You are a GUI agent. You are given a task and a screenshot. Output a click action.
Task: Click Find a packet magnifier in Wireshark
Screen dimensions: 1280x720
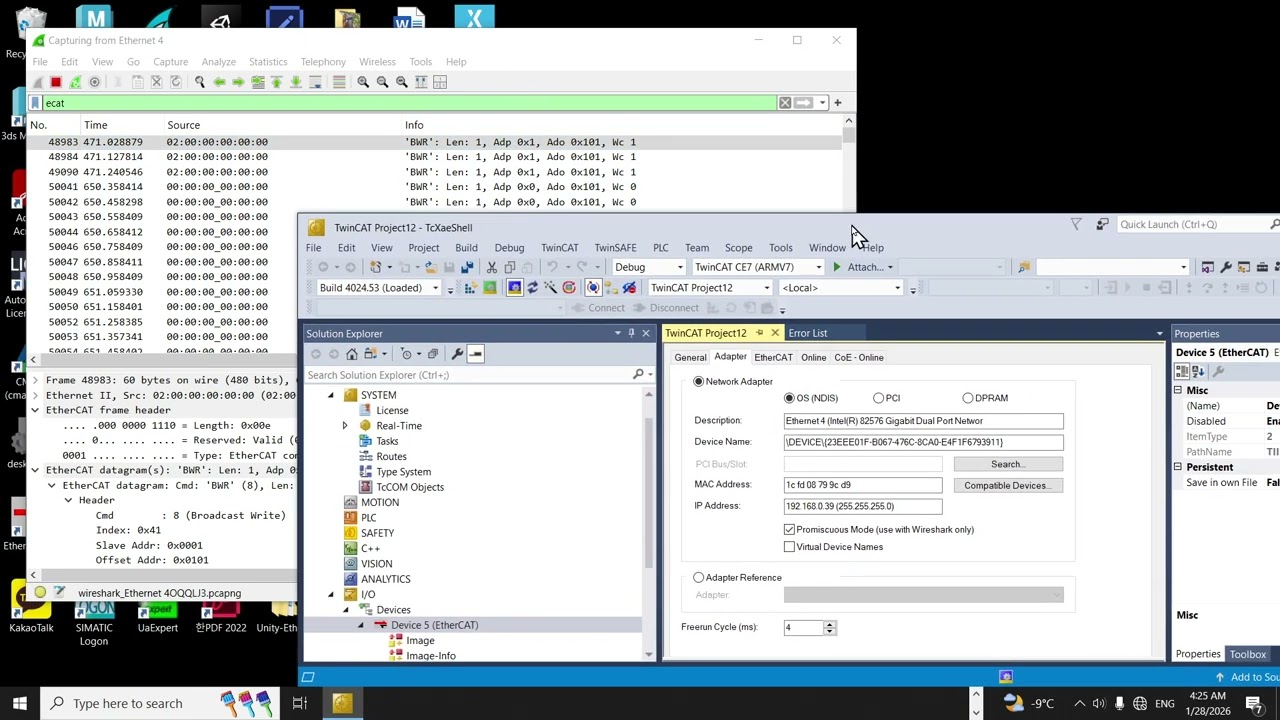click(x=199, y=82)
